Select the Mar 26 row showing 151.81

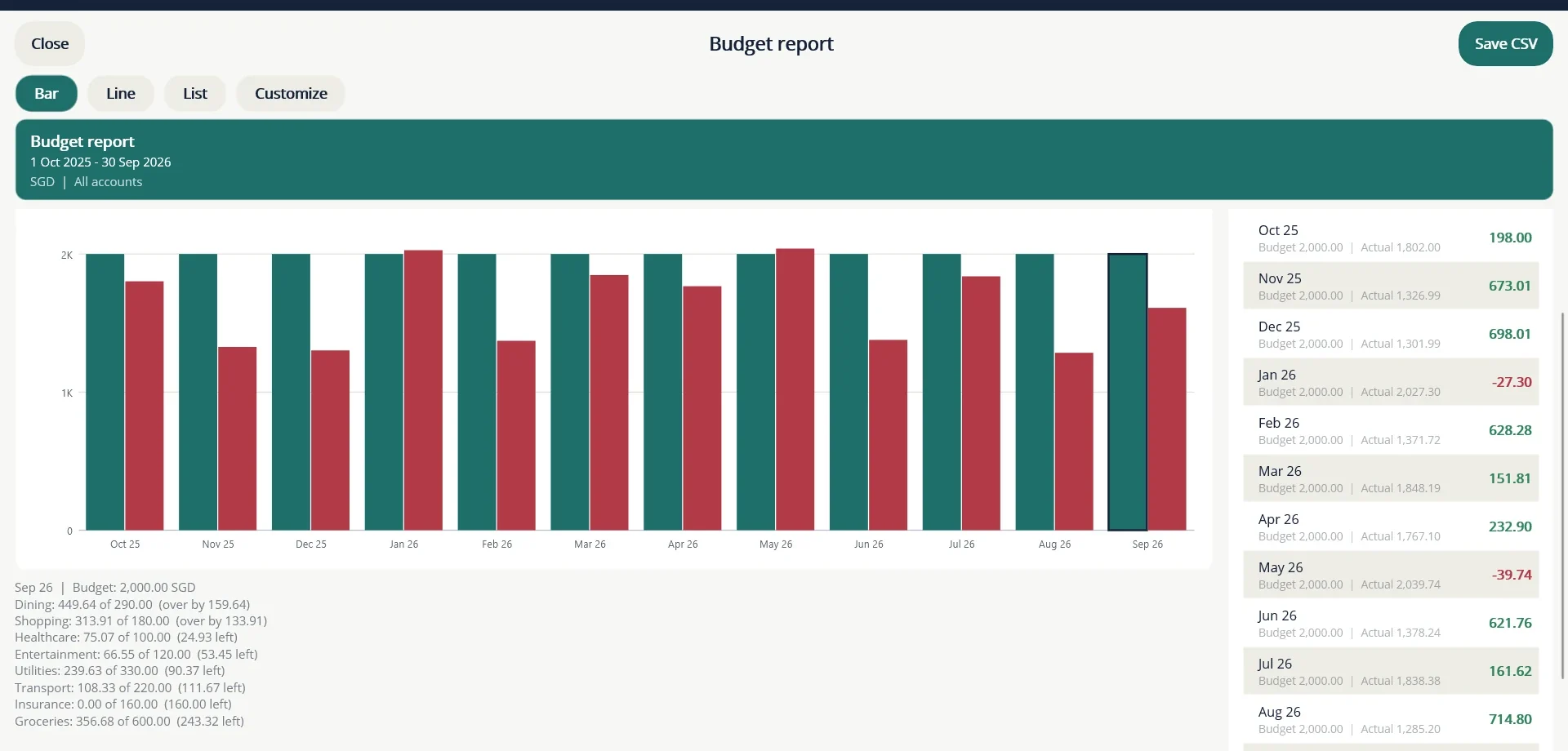click(1391, 478)
